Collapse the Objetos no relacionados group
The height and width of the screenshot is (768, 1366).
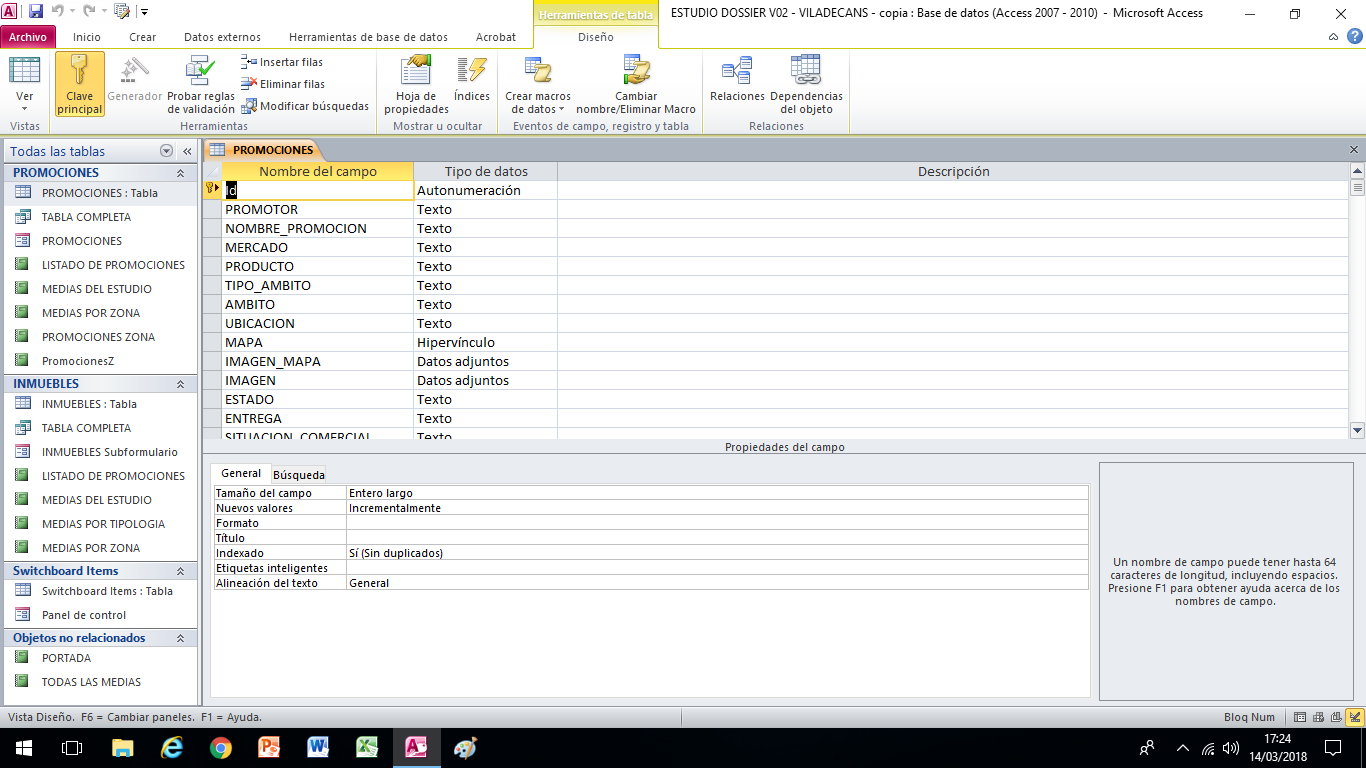[x=181, y=638]
